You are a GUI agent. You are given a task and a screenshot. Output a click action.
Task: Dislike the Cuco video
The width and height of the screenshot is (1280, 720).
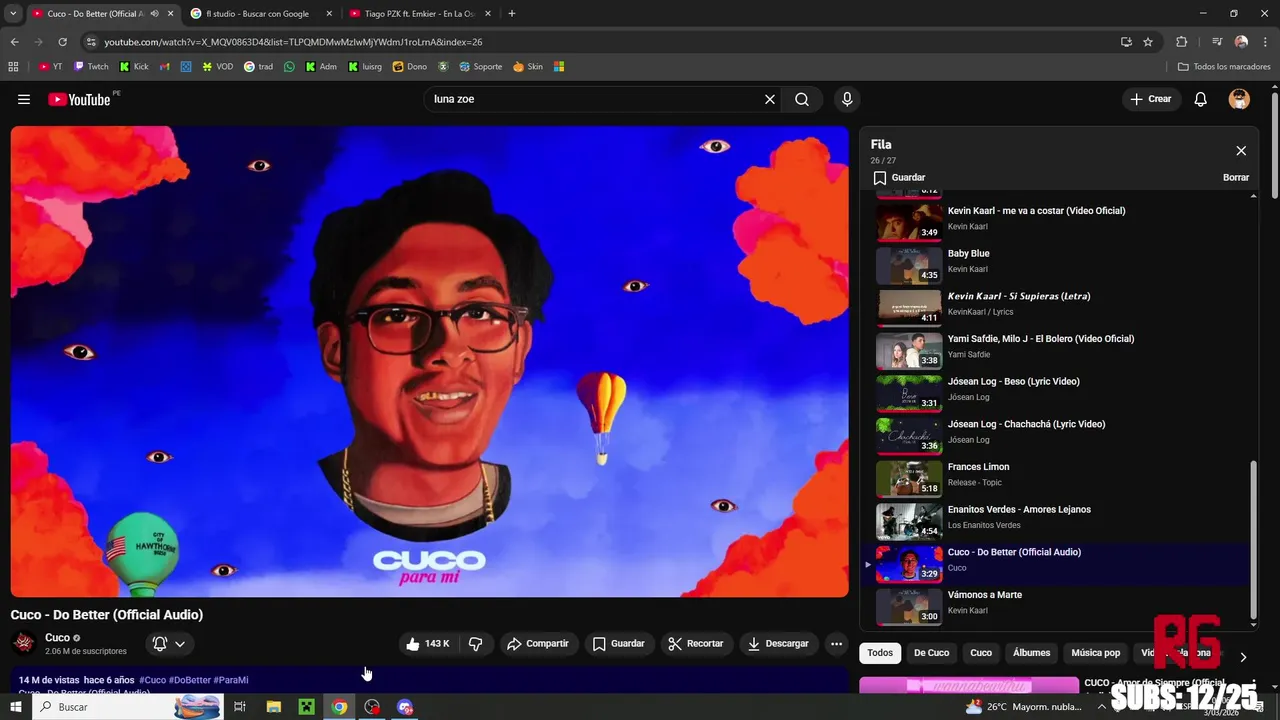pos(476,644)
